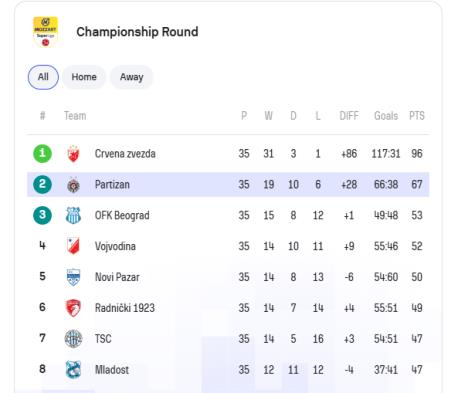Click the Radnički 1923 club crest
The height and width of the screenshot is (393, 468).
73,308
